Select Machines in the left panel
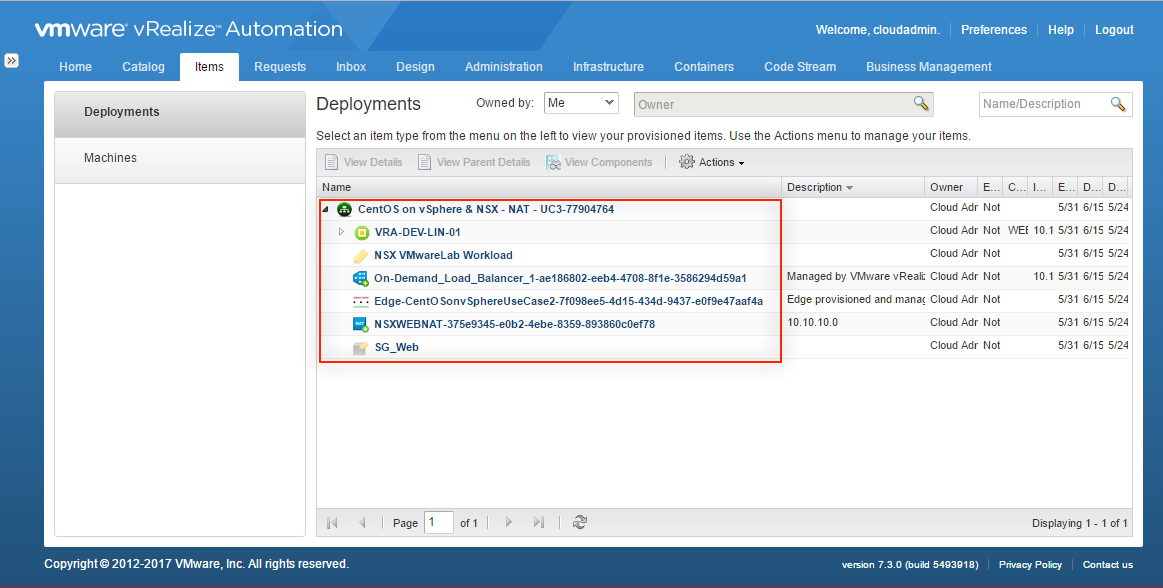Screen dimensions: 1163x588 [110, 158]
